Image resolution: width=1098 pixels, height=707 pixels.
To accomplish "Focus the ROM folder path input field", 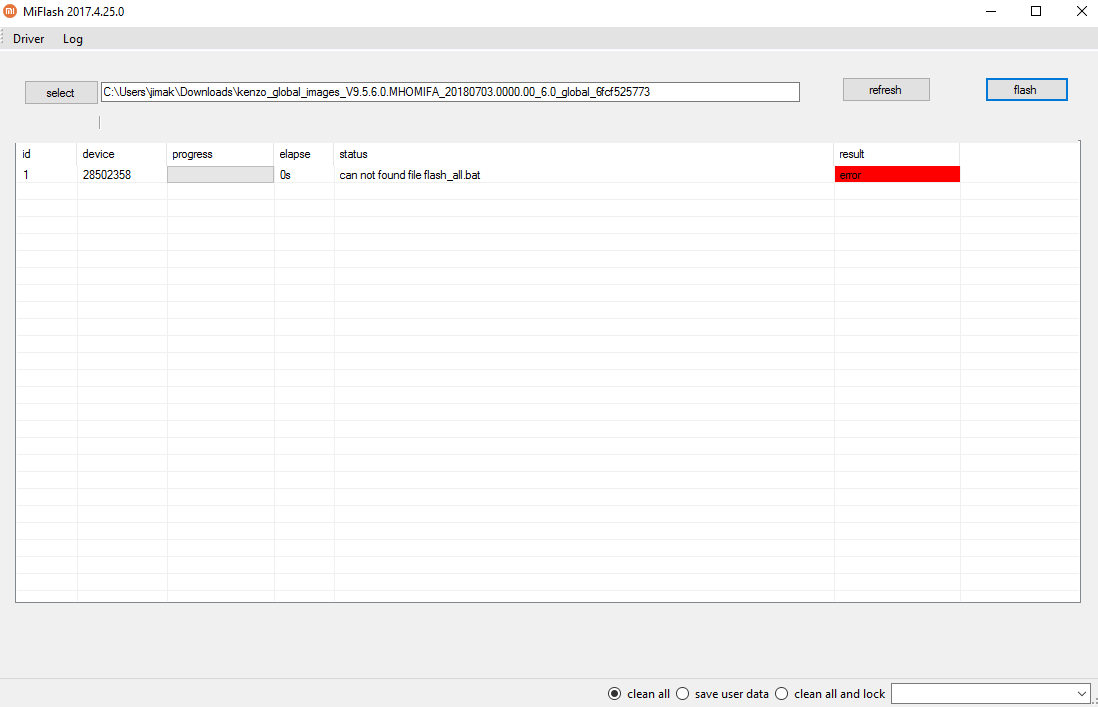I will (450, 92).
